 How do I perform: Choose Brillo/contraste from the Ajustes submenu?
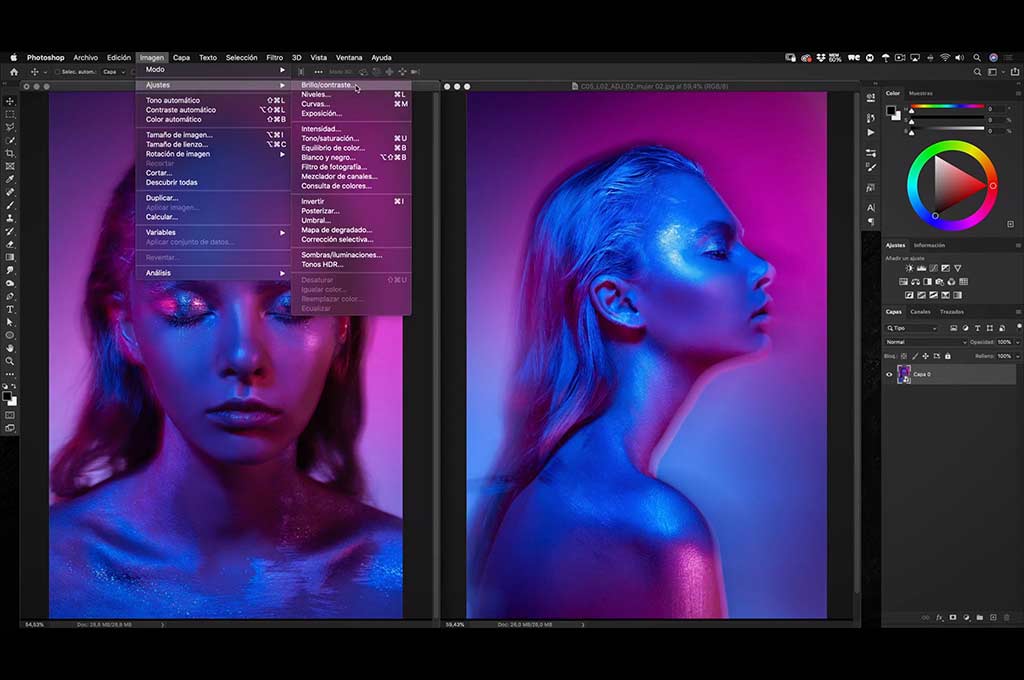point(327,85)
